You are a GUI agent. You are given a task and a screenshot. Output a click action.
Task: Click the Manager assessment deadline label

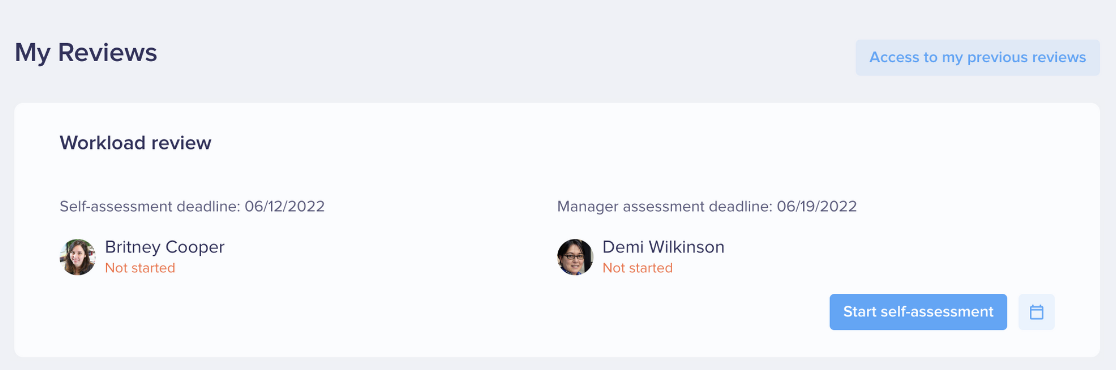tap(665, 207)
